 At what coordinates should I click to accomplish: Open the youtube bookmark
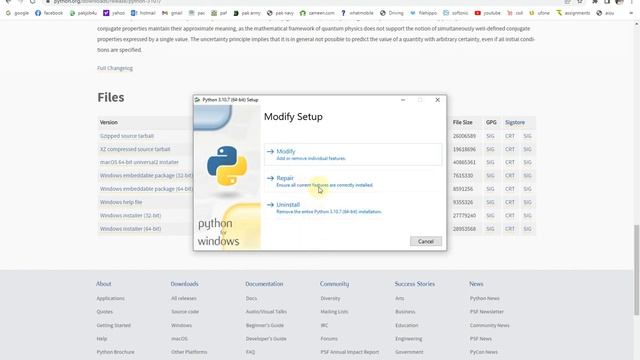488,13
